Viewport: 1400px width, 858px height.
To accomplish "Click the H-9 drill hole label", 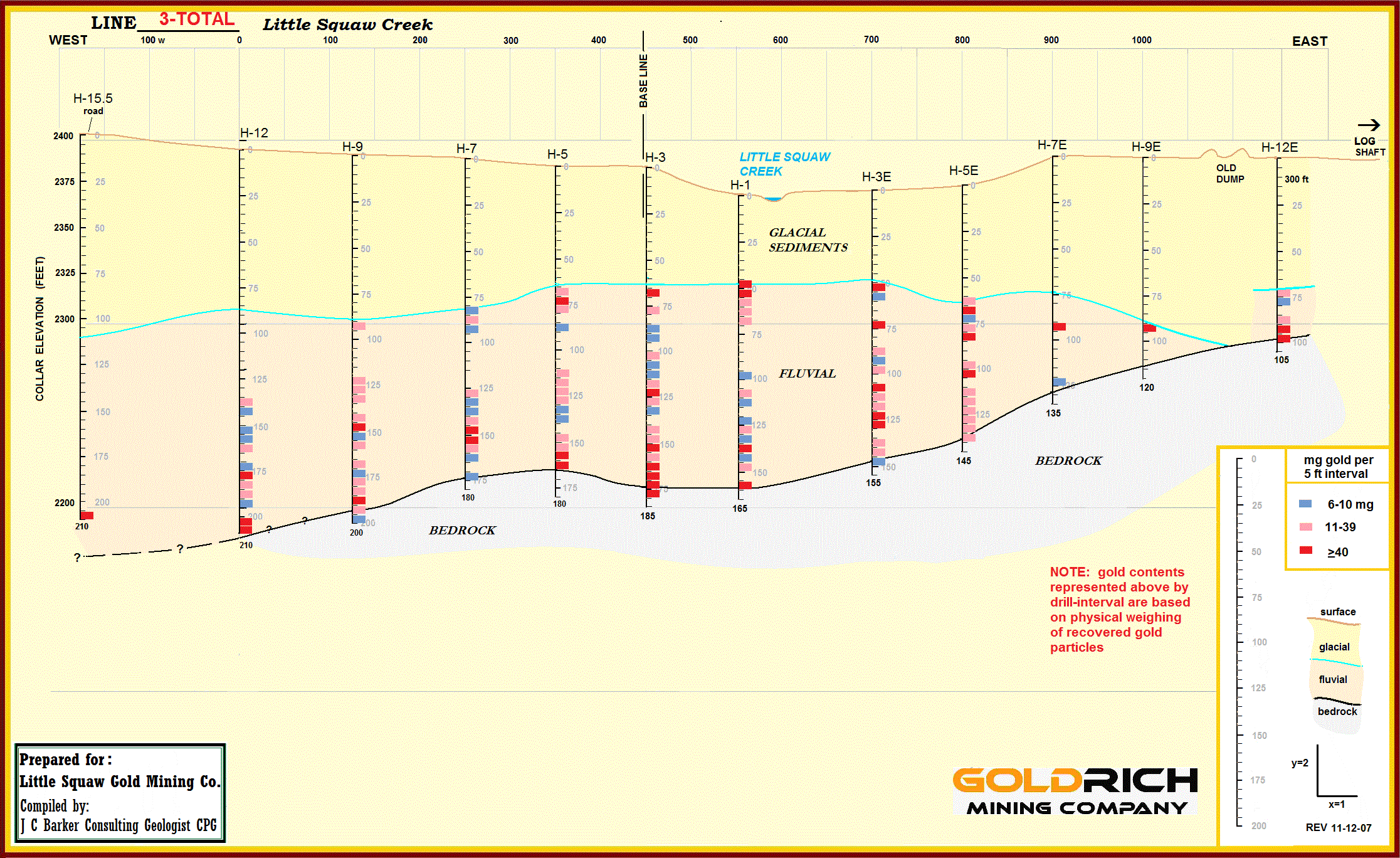I will [x=352, y=146].
